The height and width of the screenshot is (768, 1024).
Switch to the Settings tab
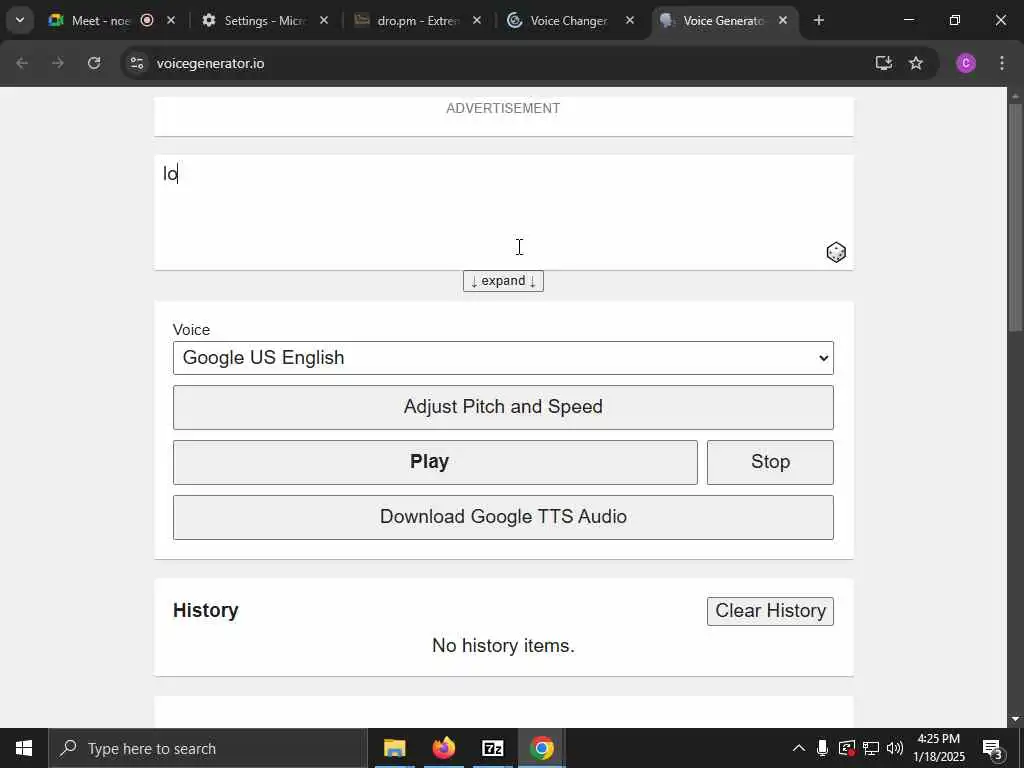[x=263, y=21]
